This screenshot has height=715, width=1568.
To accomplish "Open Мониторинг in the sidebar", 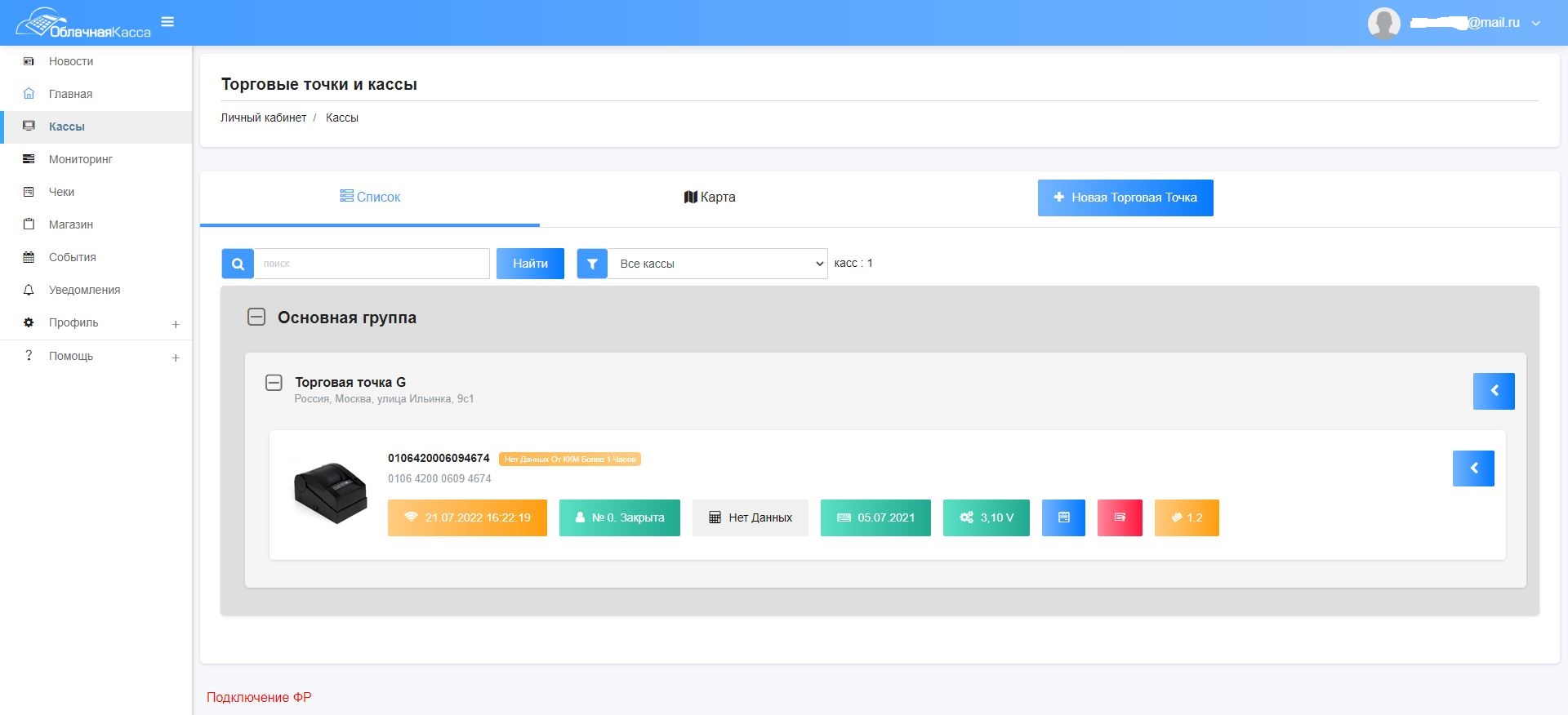I will 80,159.
